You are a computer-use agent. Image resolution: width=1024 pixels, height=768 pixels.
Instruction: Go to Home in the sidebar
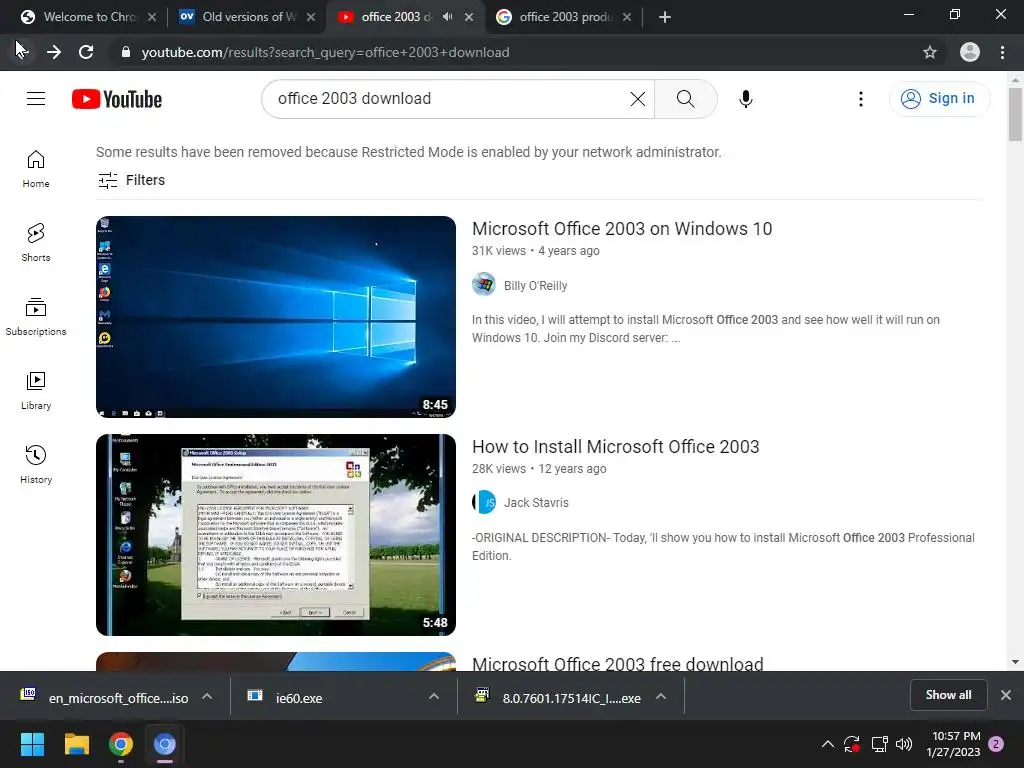pyautogui.click(x=36, y=169)
